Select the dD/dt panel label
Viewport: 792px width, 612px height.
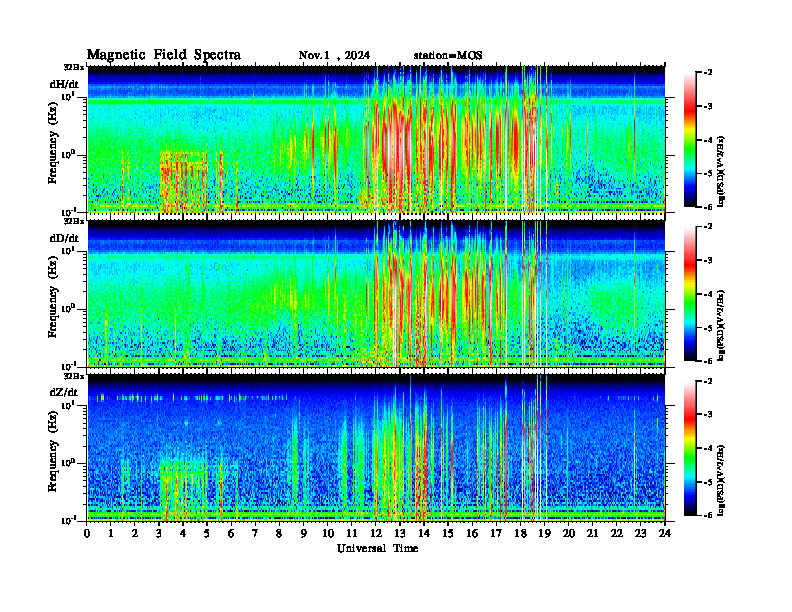click(64, 238)
